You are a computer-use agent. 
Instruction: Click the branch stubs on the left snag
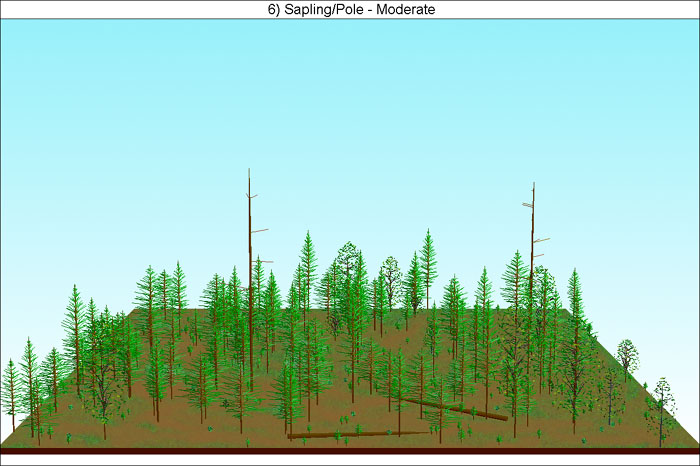tap(260, 231)
